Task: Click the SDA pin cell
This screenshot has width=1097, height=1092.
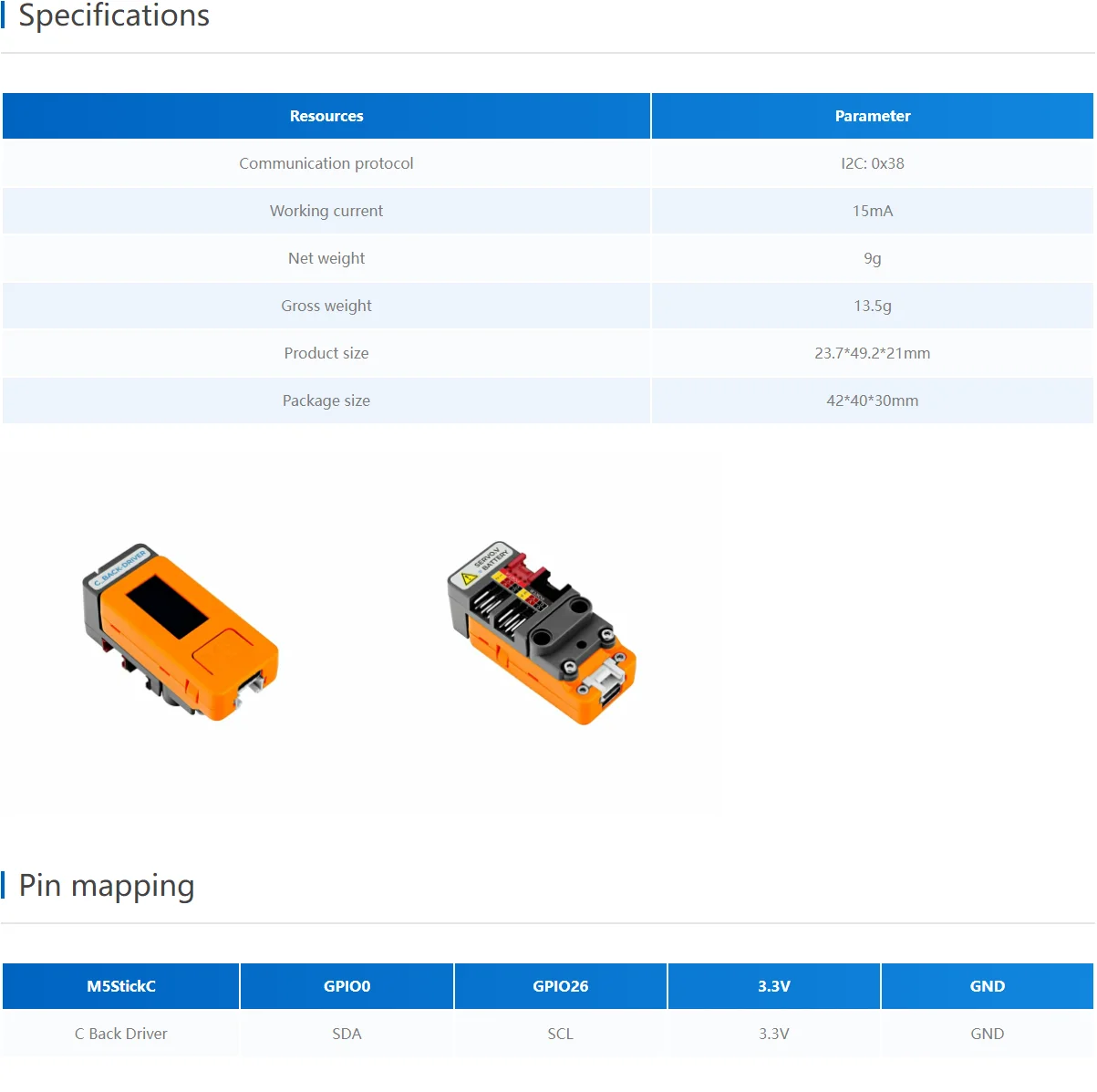Action: click(347, 1034)
